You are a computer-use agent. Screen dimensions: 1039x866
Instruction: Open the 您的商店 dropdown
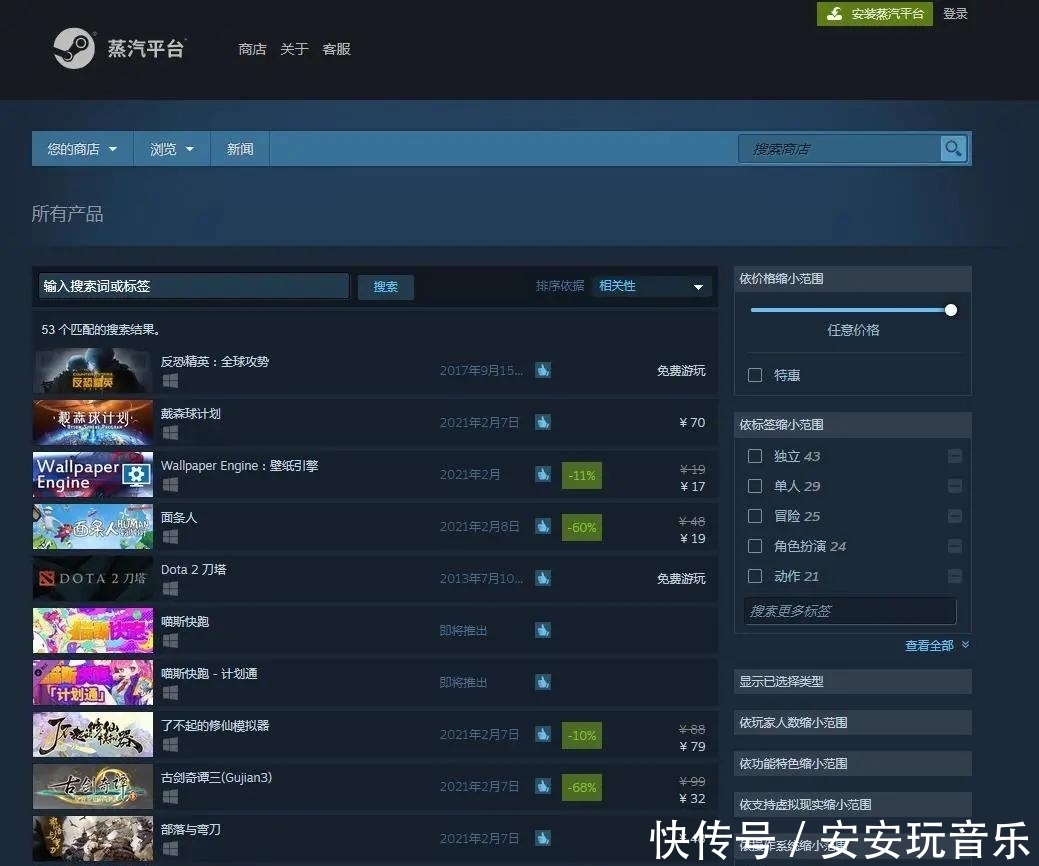click(81, 148)
